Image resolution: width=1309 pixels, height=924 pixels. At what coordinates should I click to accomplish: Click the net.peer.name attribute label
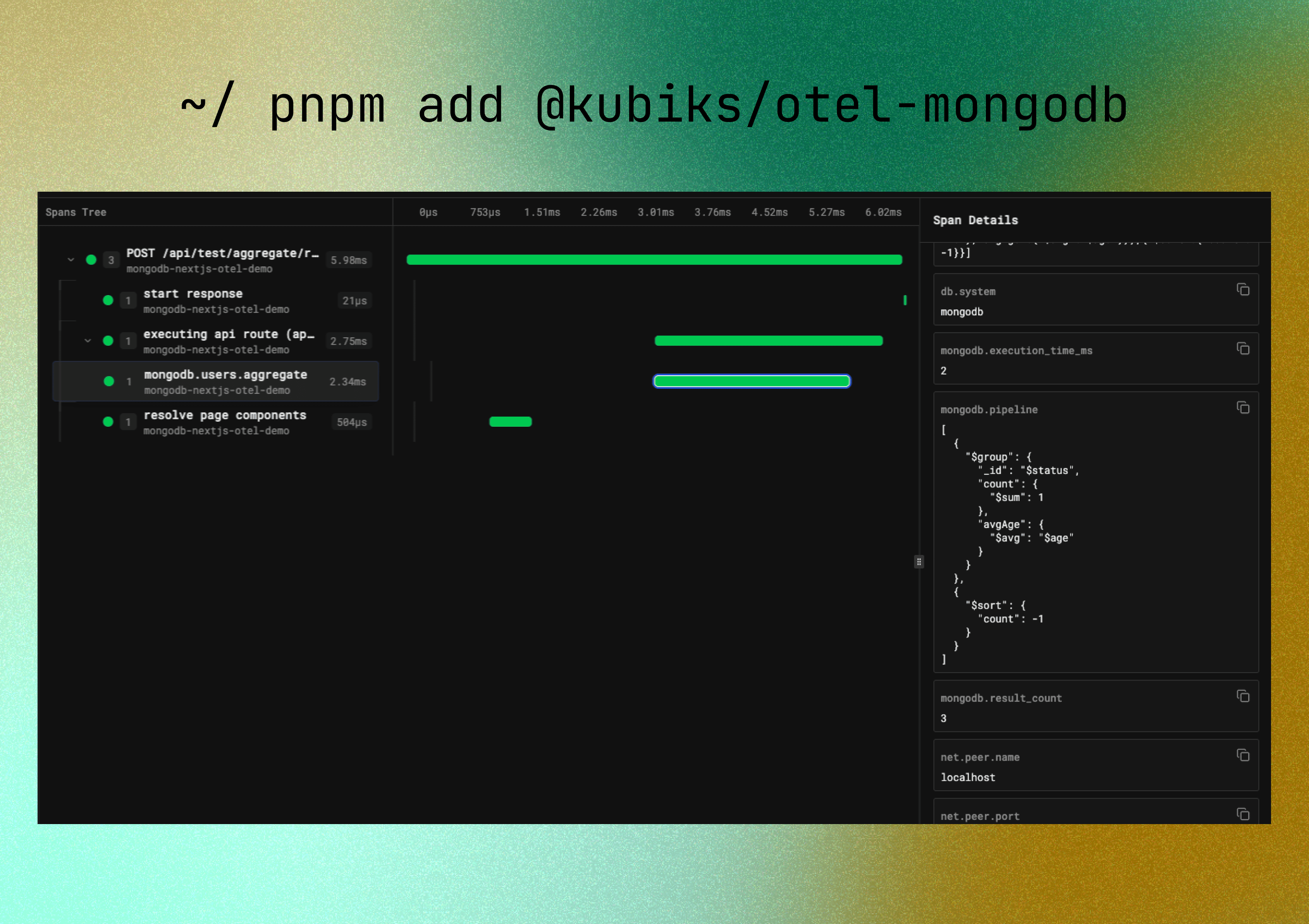(980, 757)
